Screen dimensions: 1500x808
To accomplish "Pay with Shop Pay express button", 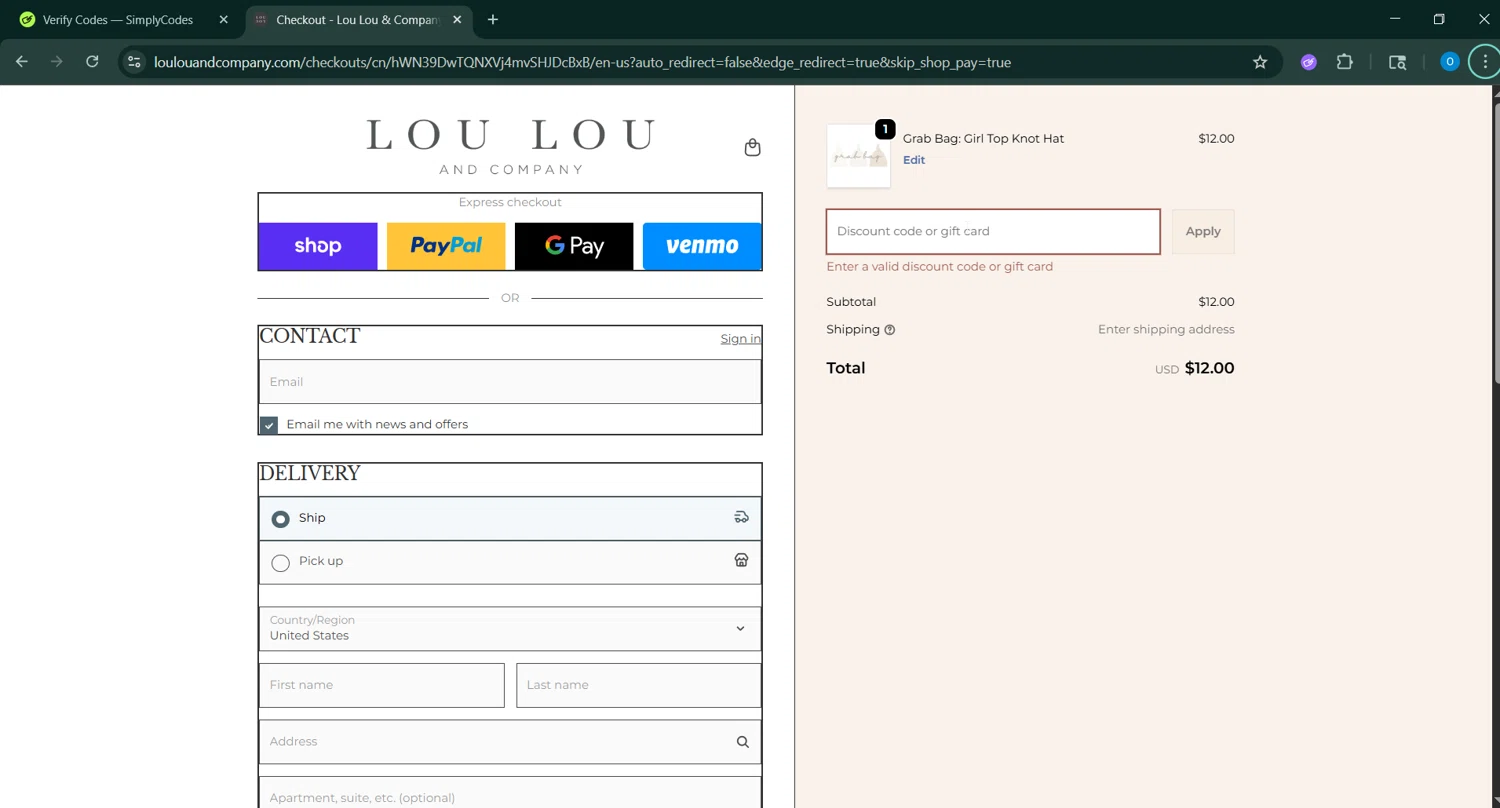I will pos(318,246).
